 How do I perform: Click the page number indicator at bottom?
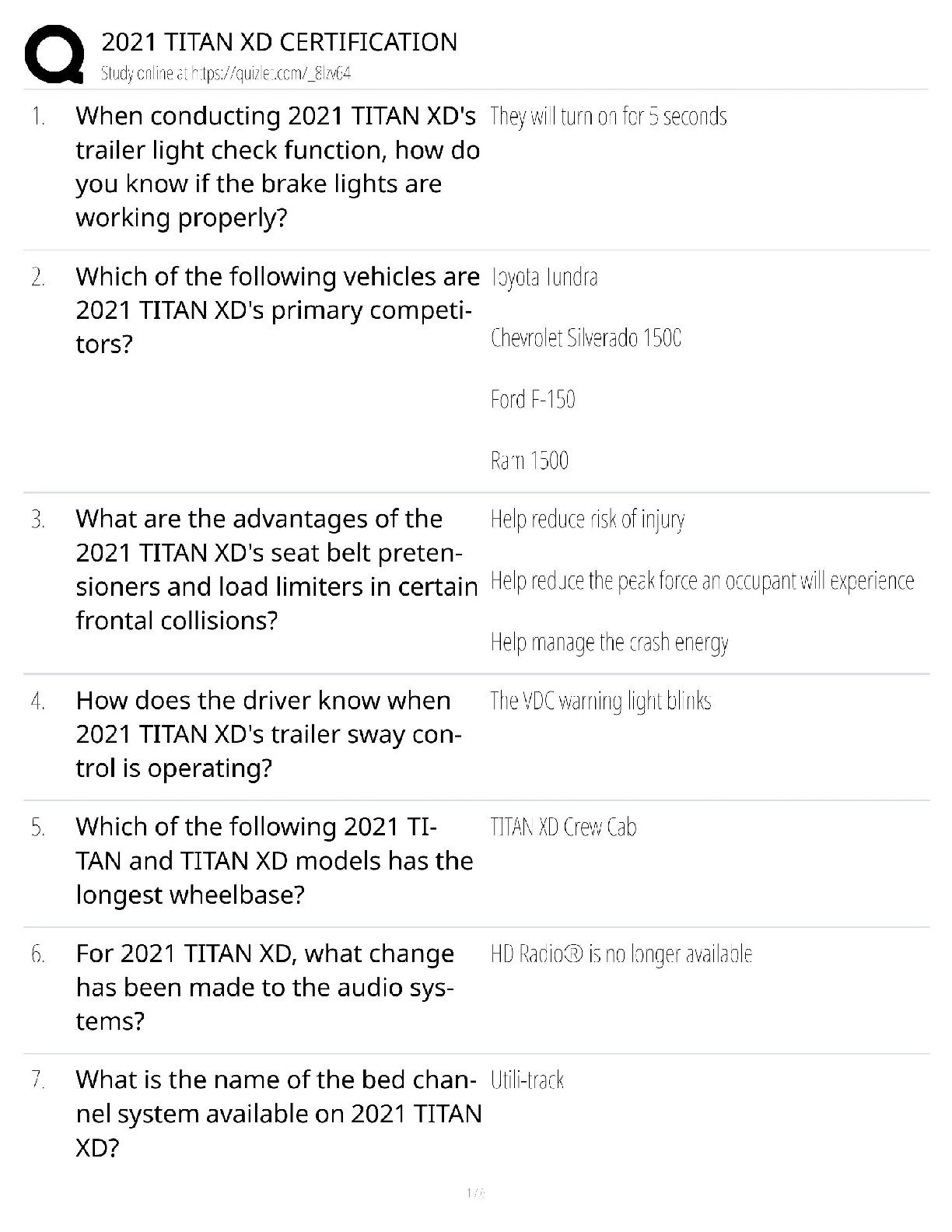coord(475,1192)
